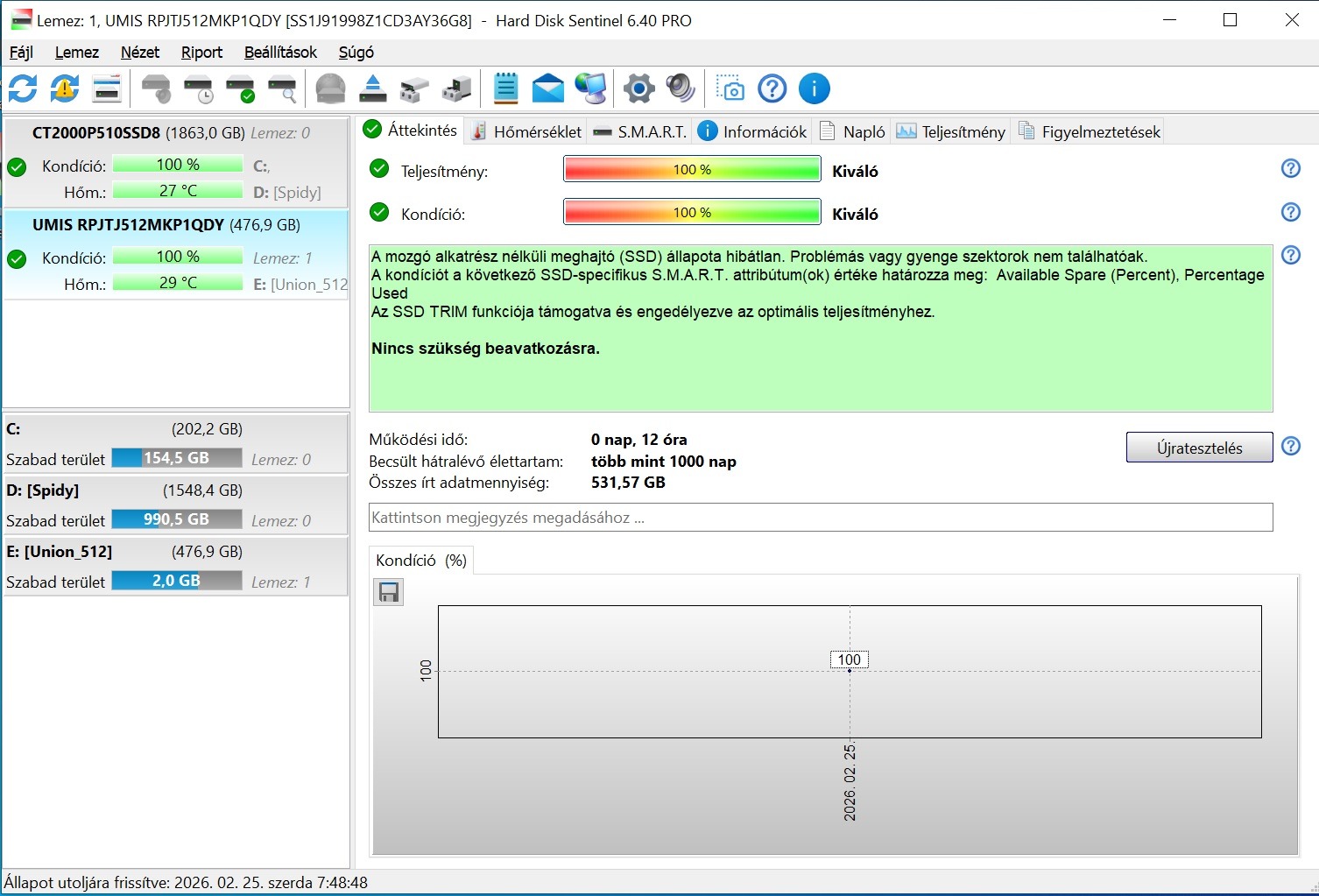The image size is (1319, 896).
Task: Maximize the Hard Disk Sentinel window
Action: (x=1231, y=20)
